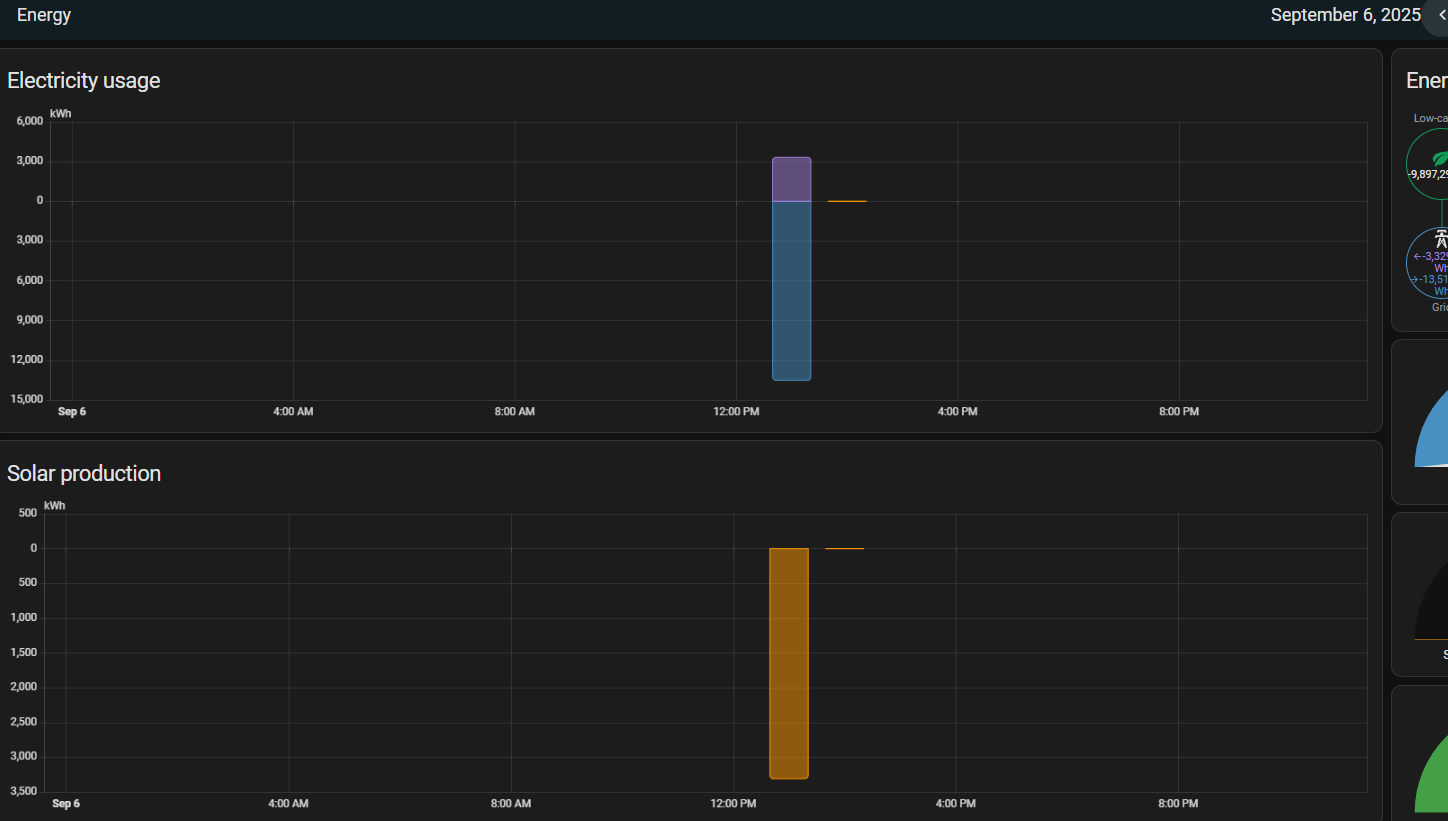Click the grid transmission tower icon
Viewport: 1448px width, 821px height.
pyautogui.click(x=1441, y=238)
